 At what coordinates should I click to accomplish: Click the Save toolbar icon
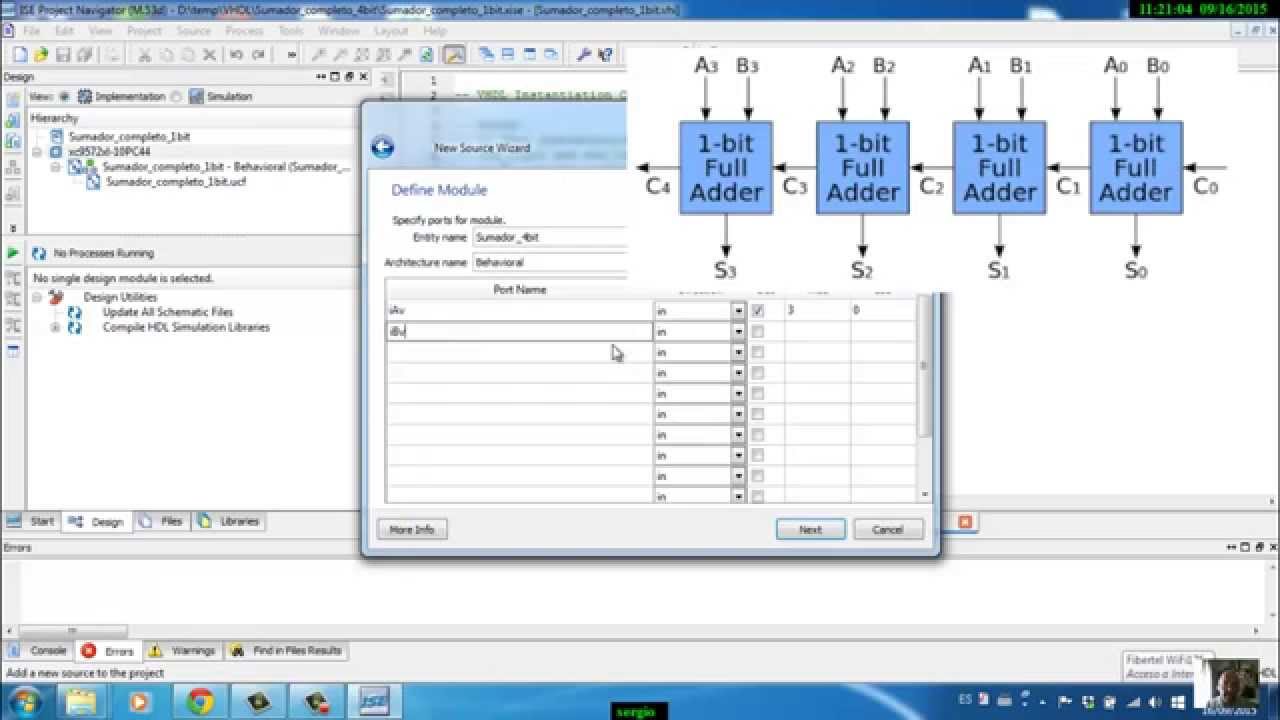click(64, 55)
